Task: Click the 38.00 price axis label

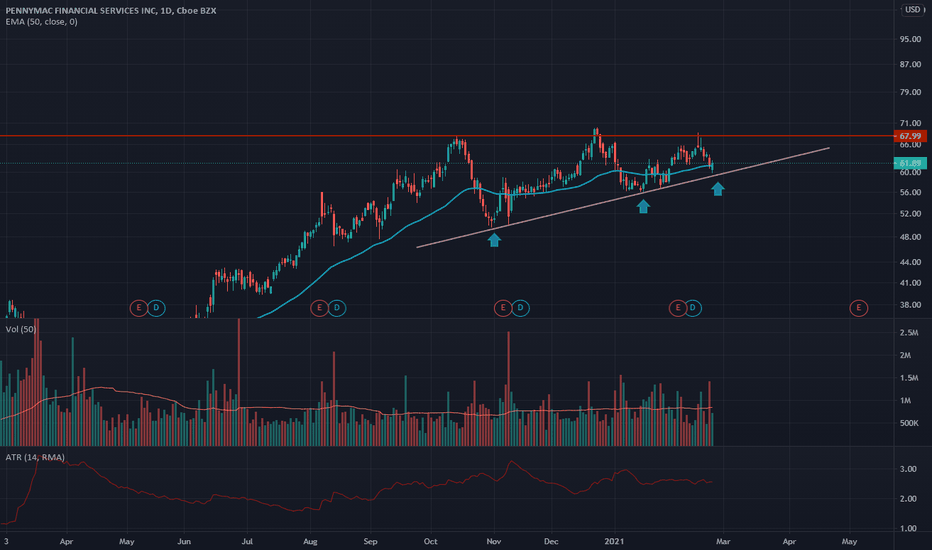Action: 910,305
